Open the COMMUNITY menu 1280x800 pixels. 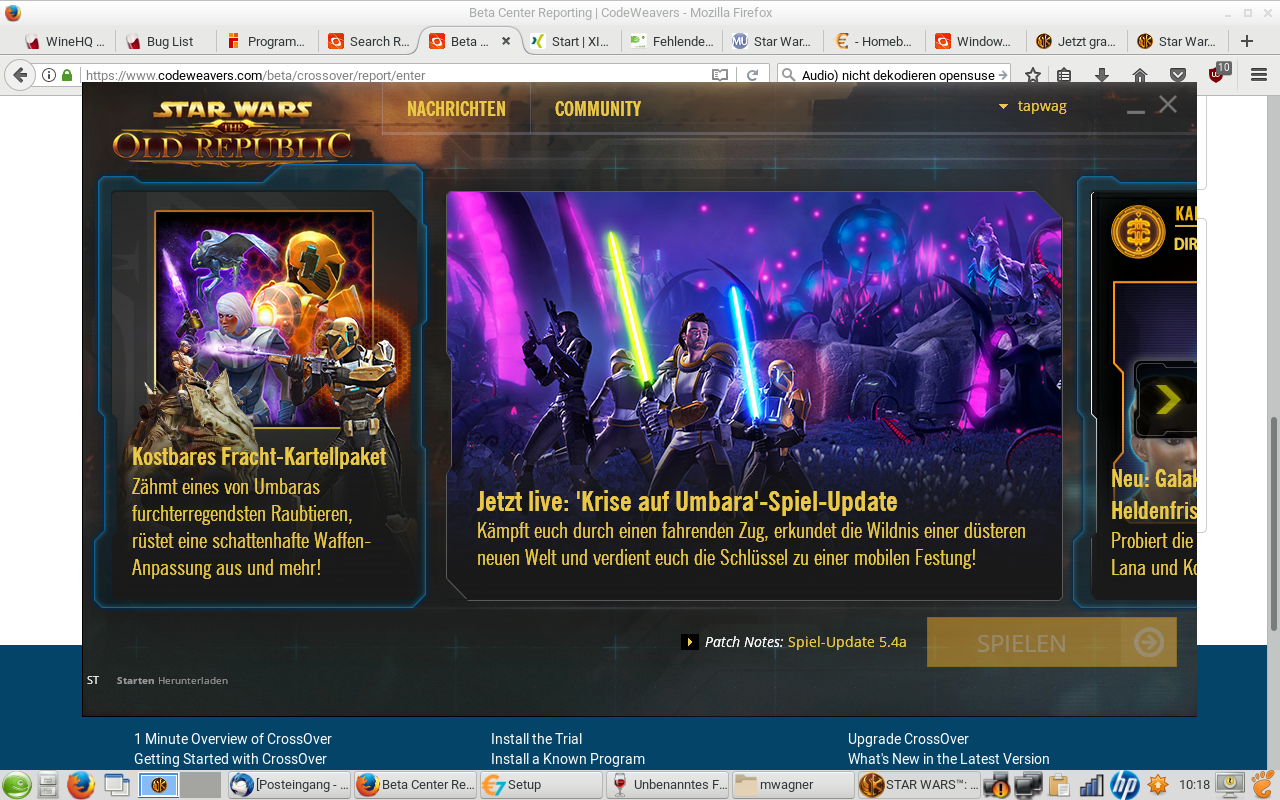click(598, 109)
